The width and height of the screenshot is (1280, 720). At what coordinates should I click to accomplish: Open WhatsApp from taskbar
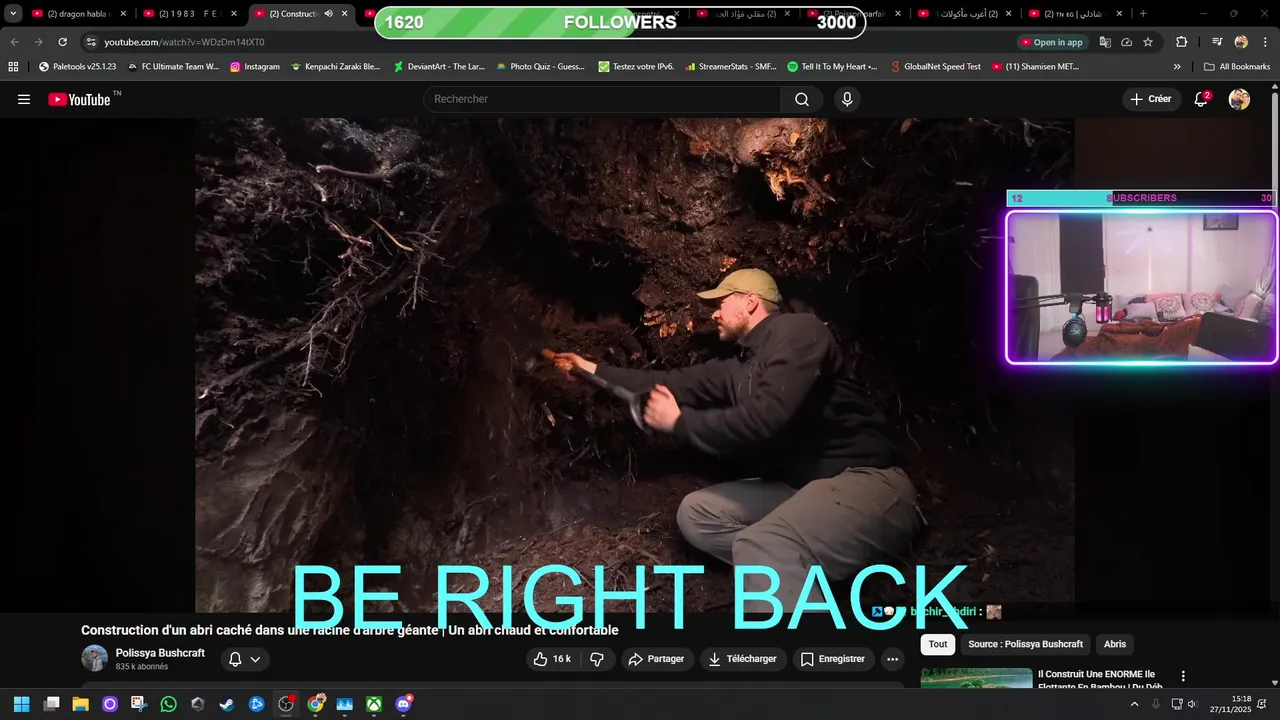(x=168, y=704)
